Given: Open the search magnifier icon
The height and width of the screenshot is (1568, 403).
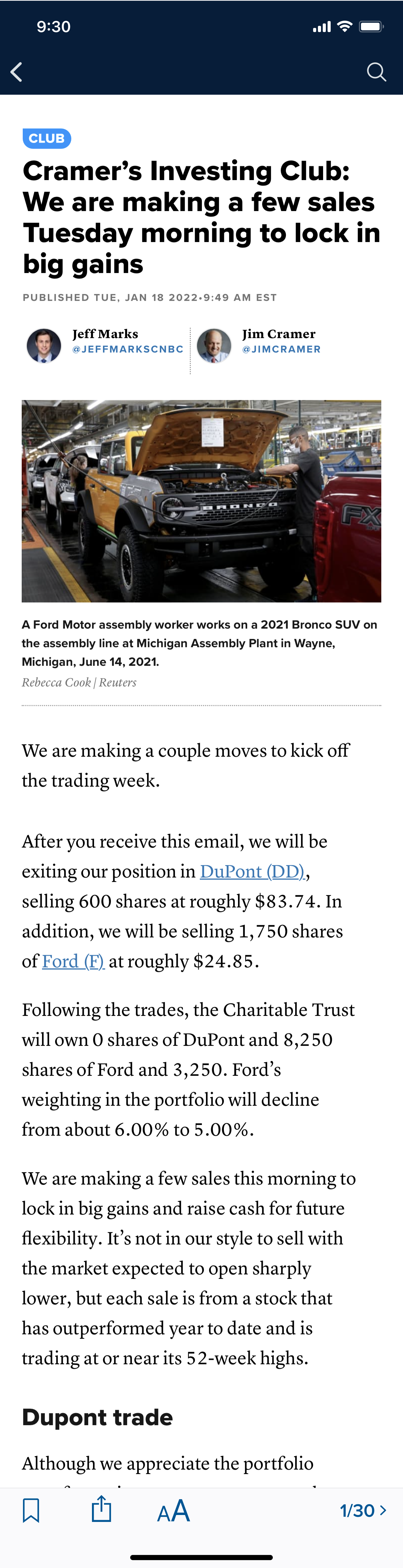Looking at the screenshot, I should [x=376, y=72].
